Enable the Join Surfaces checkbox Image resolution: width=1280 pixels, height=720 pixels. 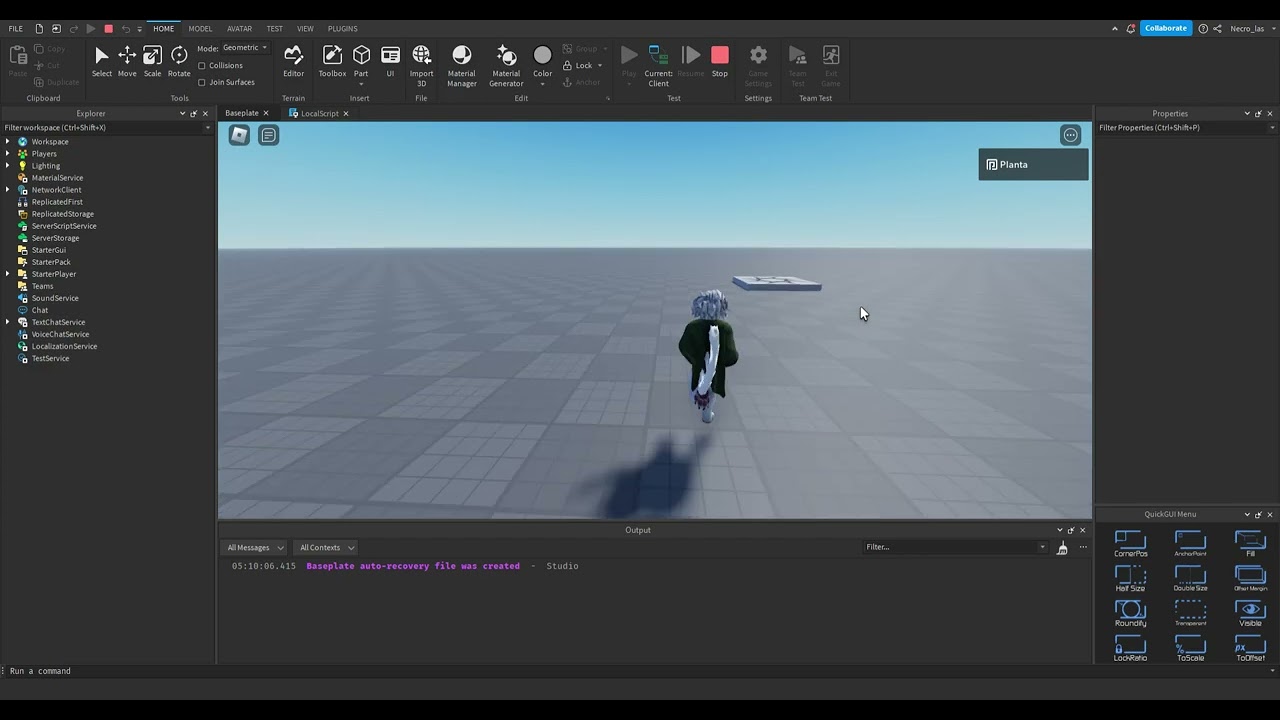[202, 82]
